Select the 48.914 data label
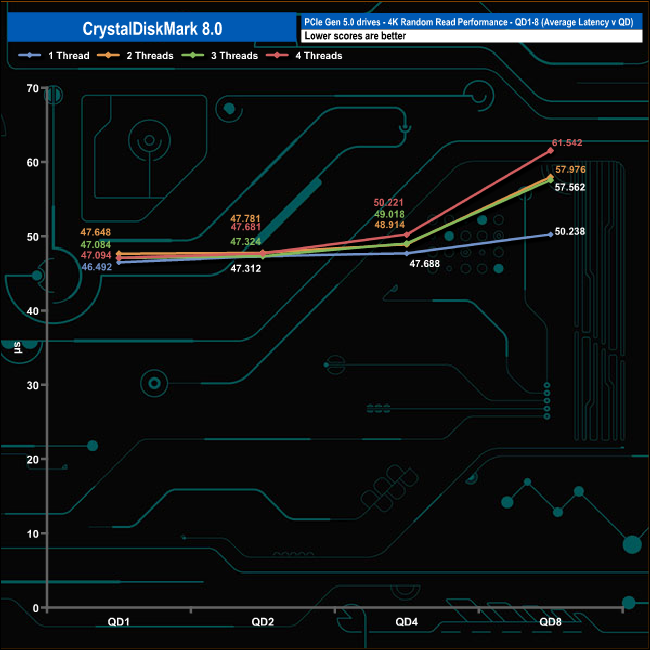The height and width of the screenshot is (650, 650). tap(389, 225)
